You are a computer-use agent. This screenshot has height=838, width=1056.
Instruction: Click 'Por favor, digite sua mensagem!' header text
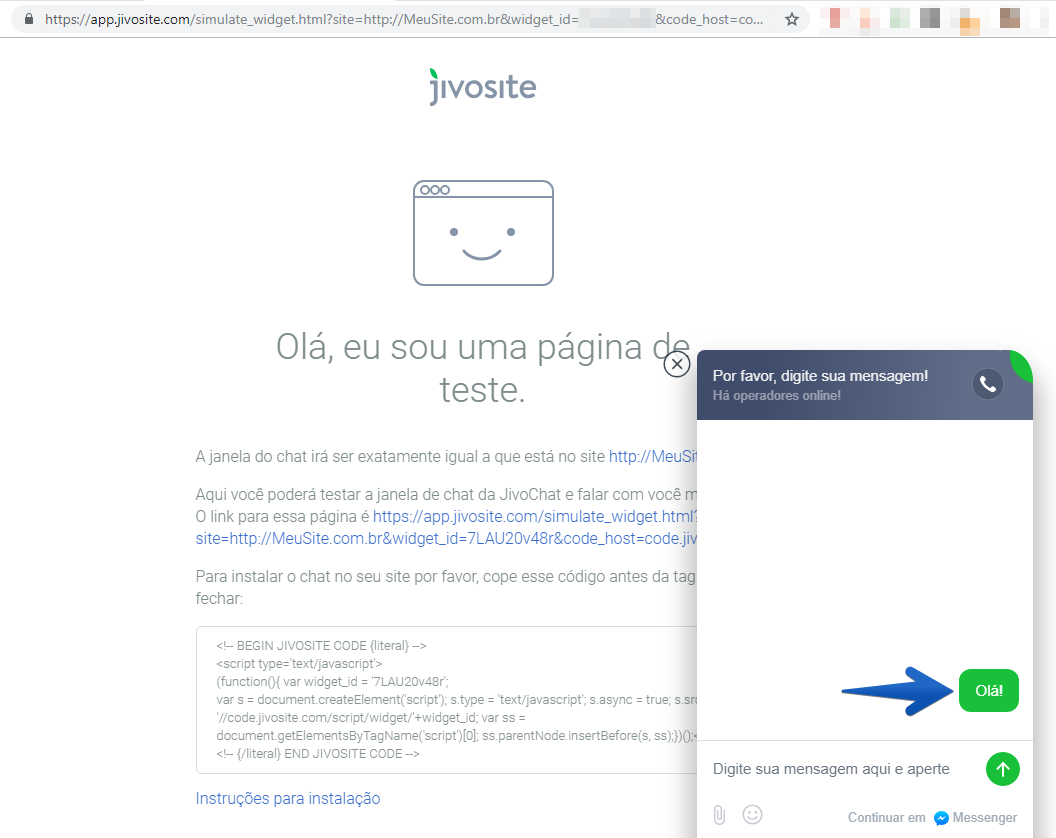tap(820, 376)
